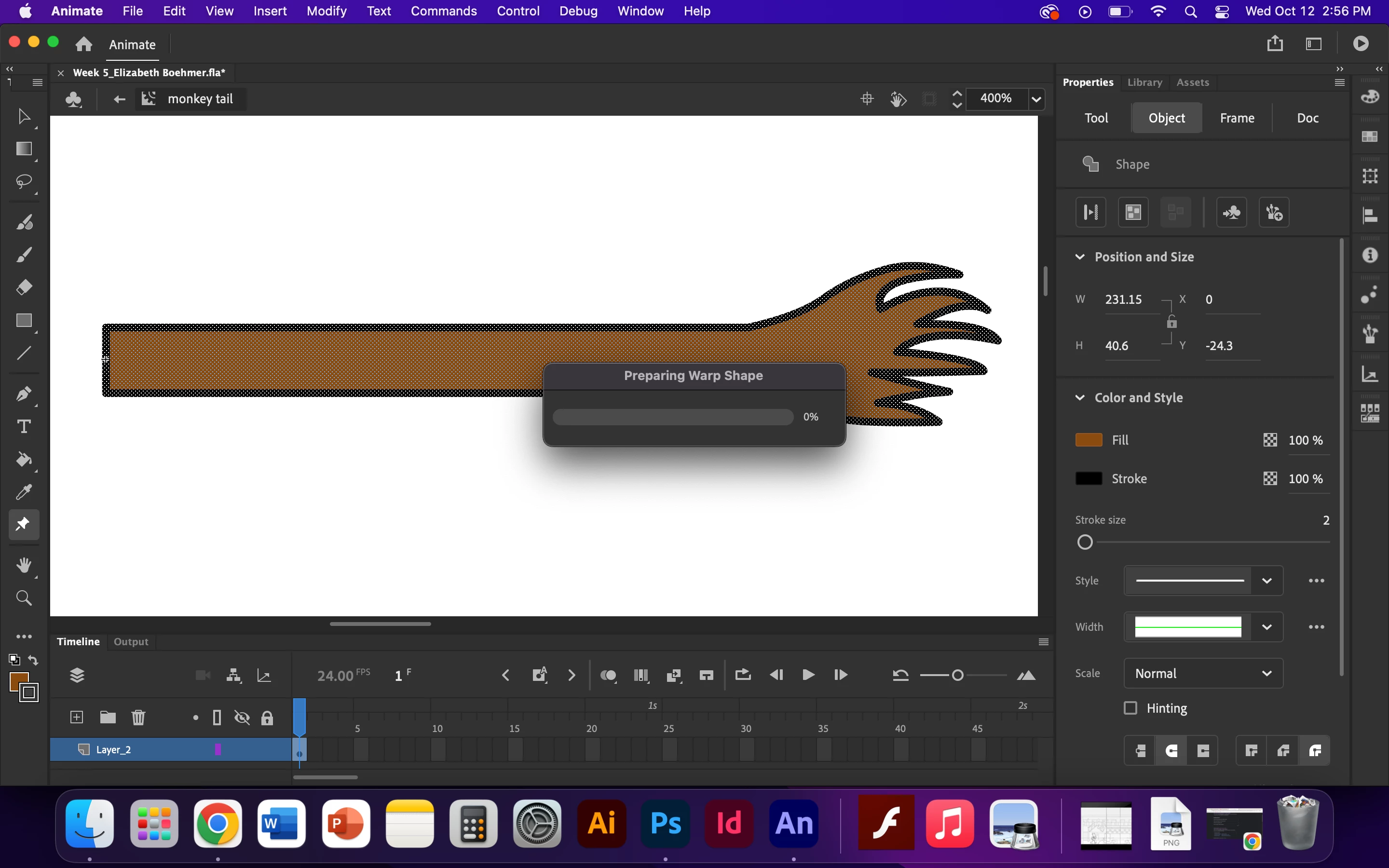This screenshot has height=868, width=1389.
Task: Select the Paint Bucket tool
Action: [x=24, y=459]
